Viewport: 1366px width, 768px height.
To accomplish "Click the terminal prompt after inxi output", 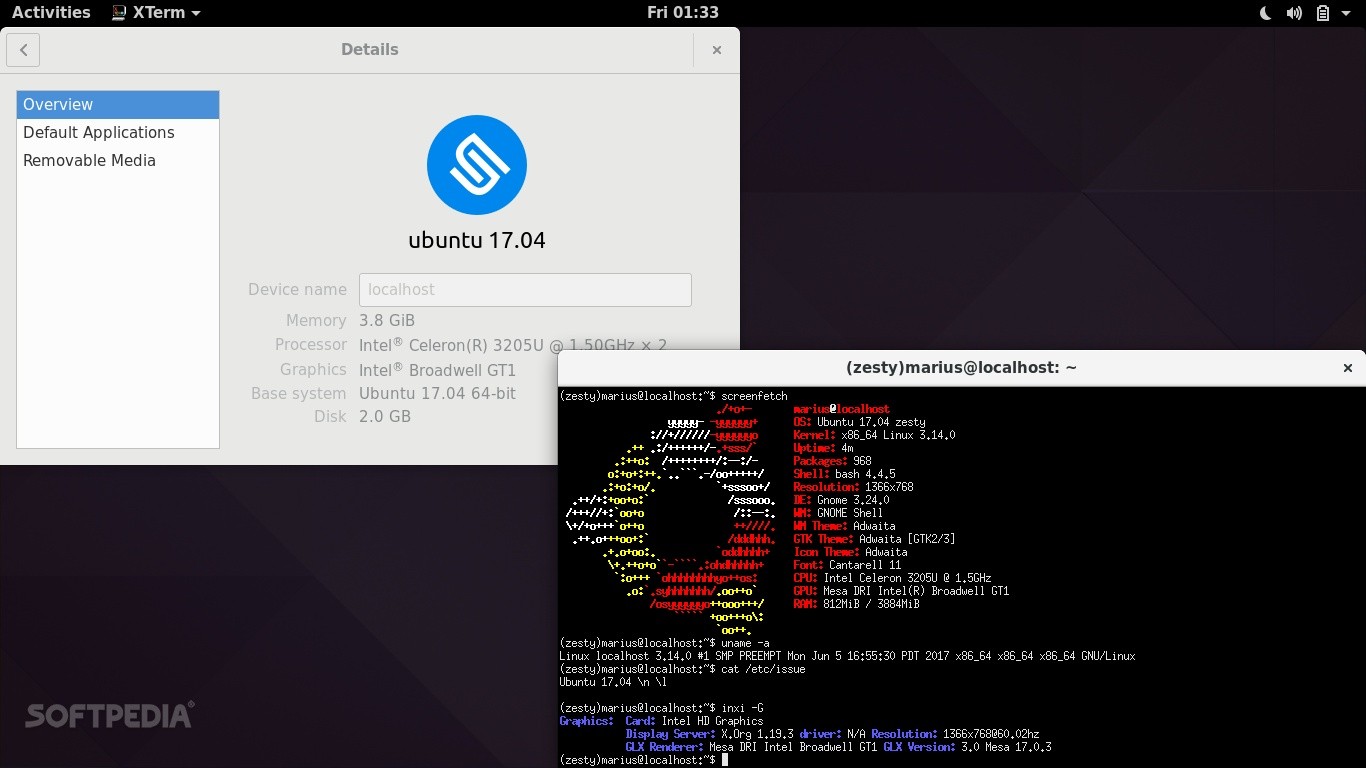I will click(635, 758).
